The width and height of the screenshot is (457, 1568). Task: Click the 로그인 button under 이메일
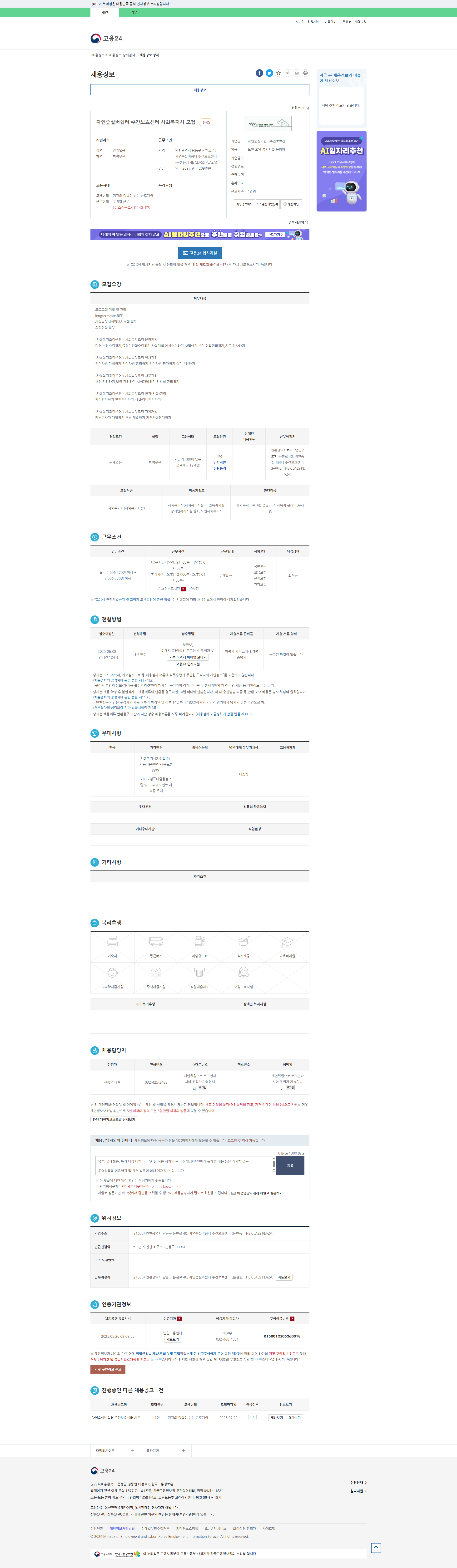[290, 1087]
